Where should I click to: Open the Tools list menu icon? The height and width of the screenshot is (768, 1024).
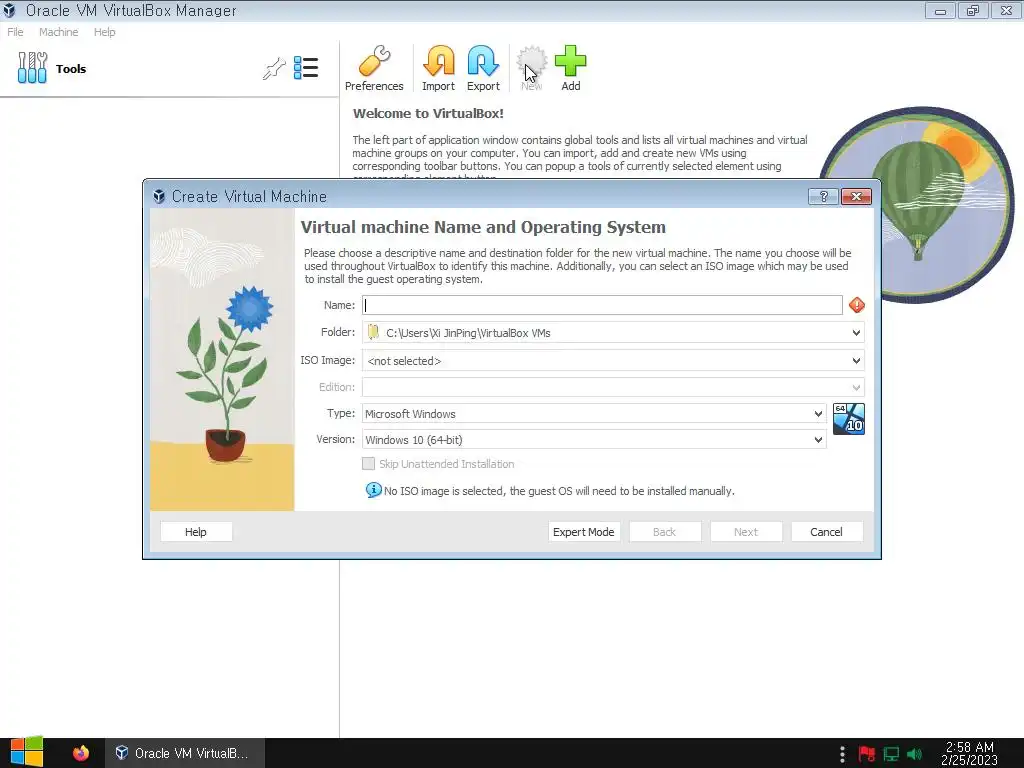(x=306, y=67)
